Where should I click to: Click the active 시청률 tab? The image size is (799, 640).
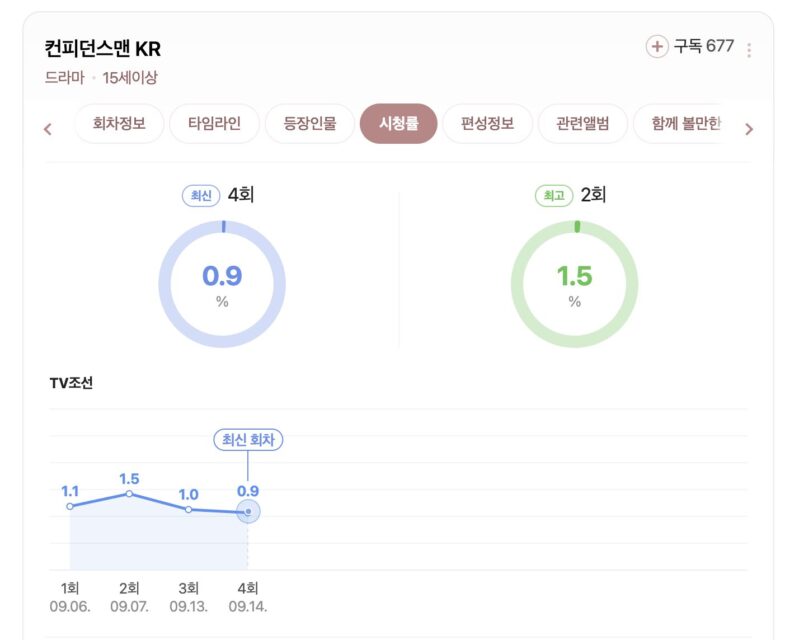coord(398,125)
